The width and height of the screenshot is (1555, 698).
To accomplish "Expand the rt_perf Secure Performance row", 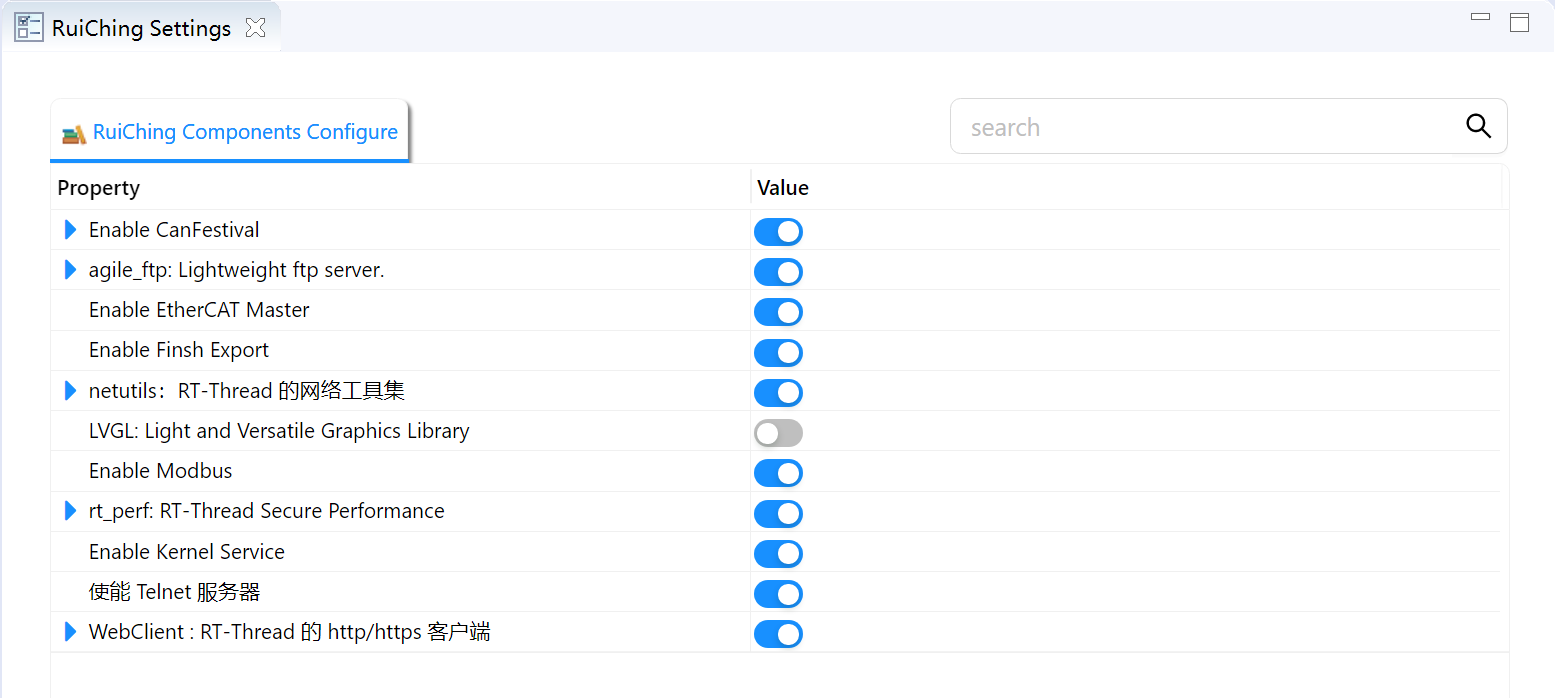I will 70,511.
